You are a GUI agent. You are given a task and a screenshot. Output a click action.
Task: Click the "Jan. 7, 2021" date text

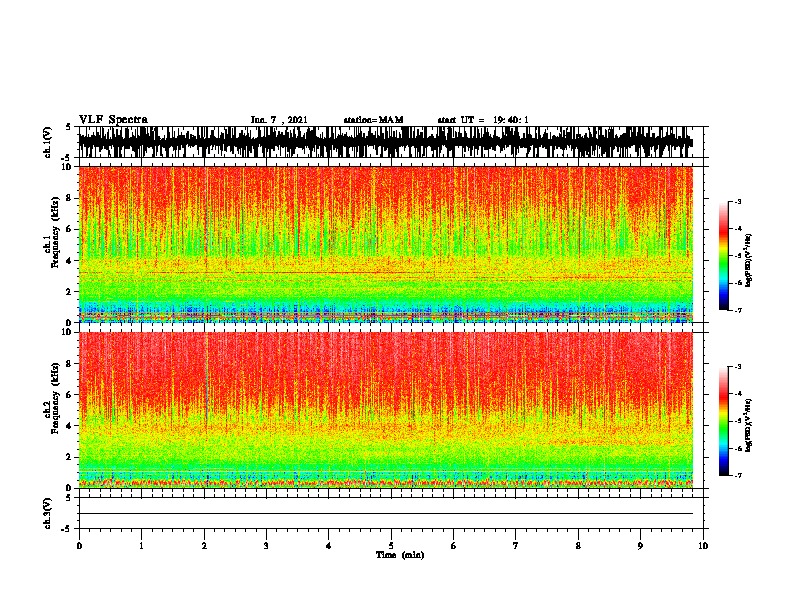[279, 120]
